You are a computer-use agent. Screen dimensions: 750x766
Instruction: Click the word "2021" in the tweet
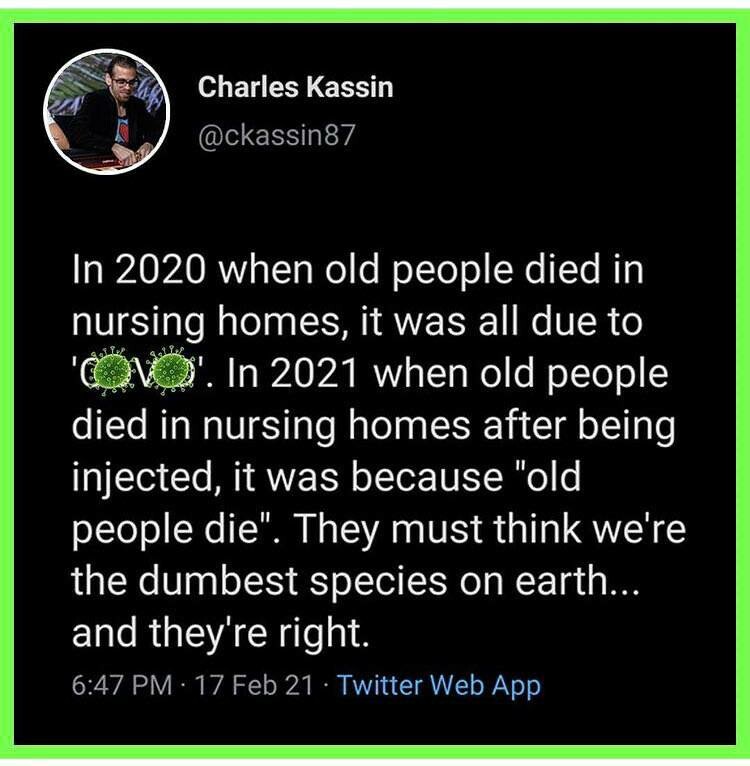tap(331, 375)
